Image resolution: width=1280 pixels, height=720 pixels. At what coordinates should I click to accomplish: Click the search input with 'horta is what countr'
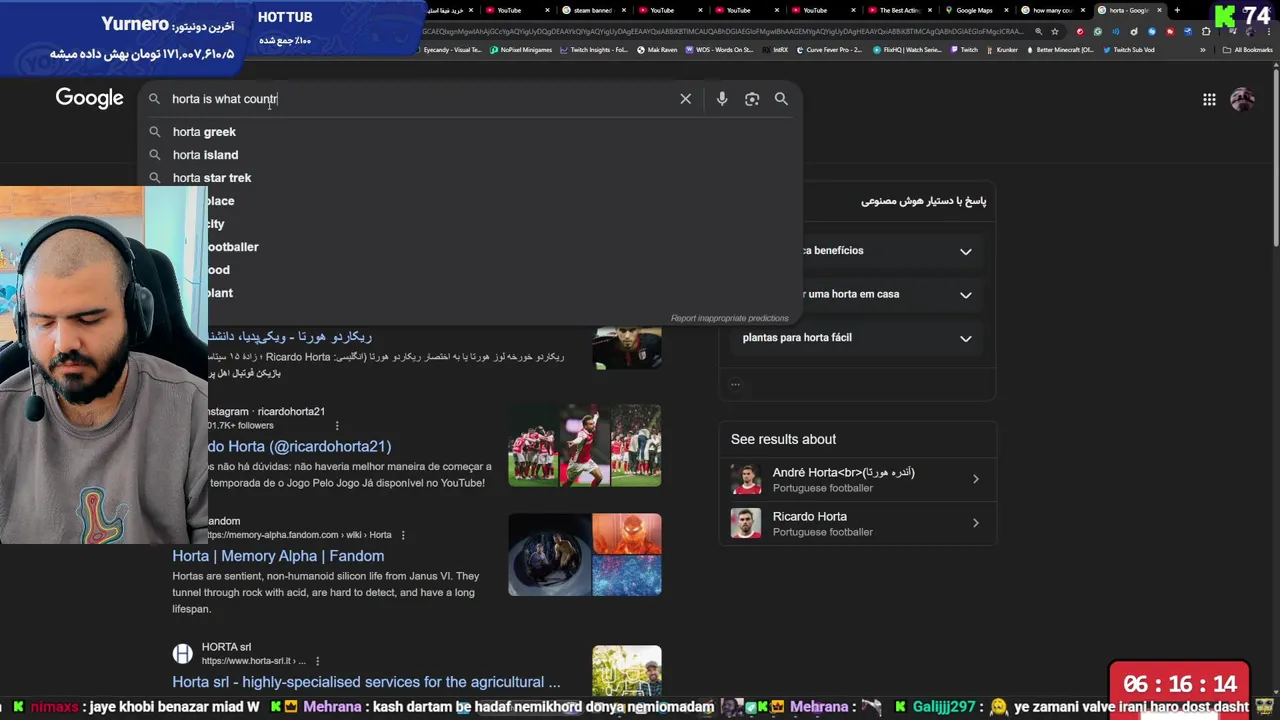(x=420, y=99)
